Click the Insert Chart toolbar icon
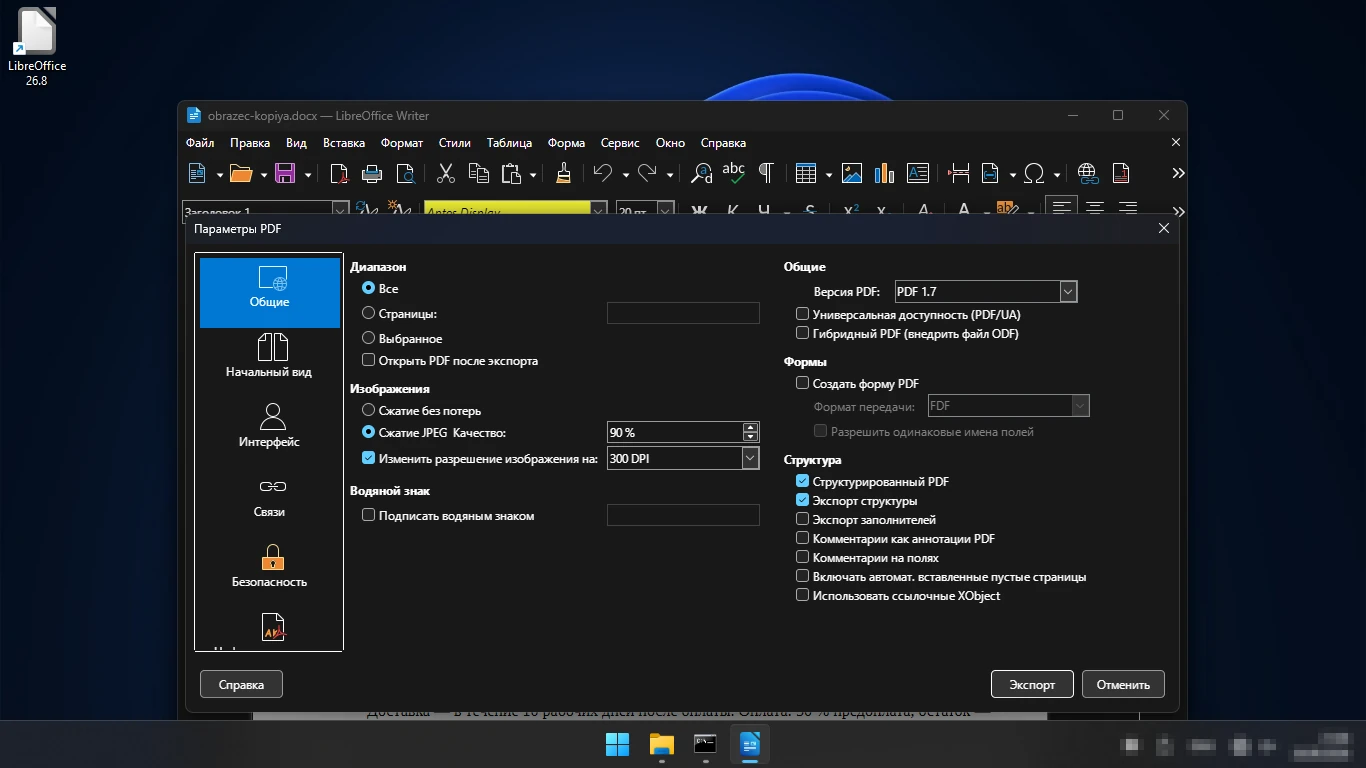The width and height of the screenshot is (1366, 768). tap(884, 173)
